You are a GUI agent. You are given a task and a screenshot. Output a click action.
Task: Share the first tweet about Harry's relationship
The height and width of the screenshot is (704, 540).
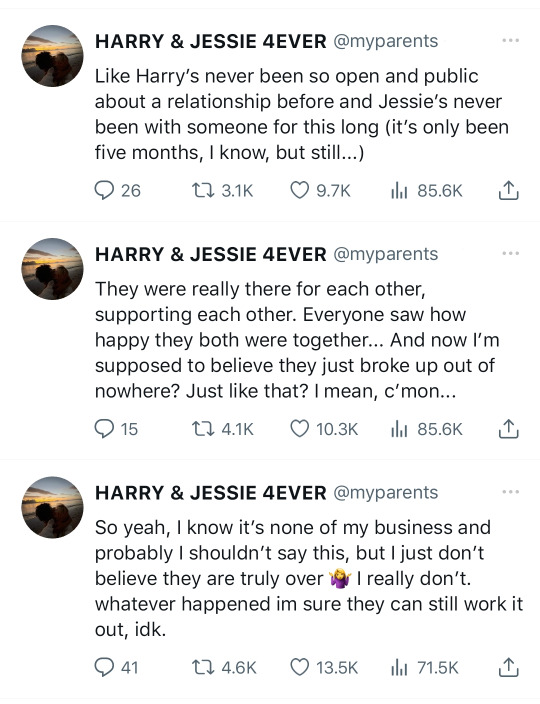click(508, 190)
